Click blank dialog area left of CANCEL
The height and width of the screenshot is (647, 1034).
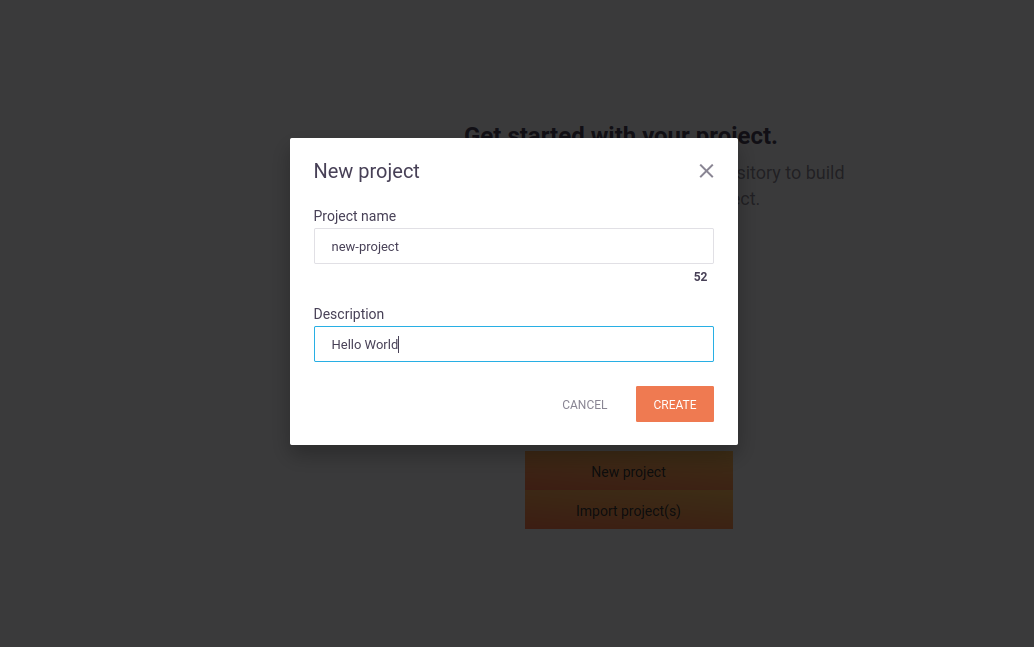tap(429, 404)
